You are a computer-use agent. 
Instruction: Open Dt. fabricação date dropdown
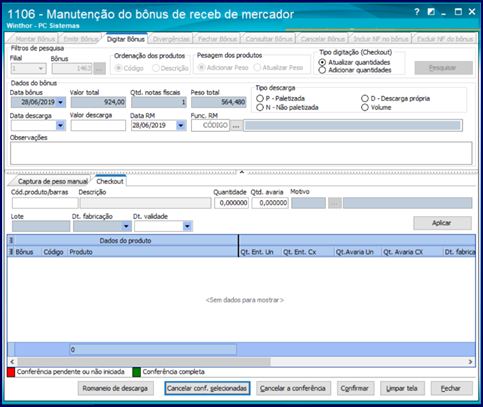click(126, 226)
